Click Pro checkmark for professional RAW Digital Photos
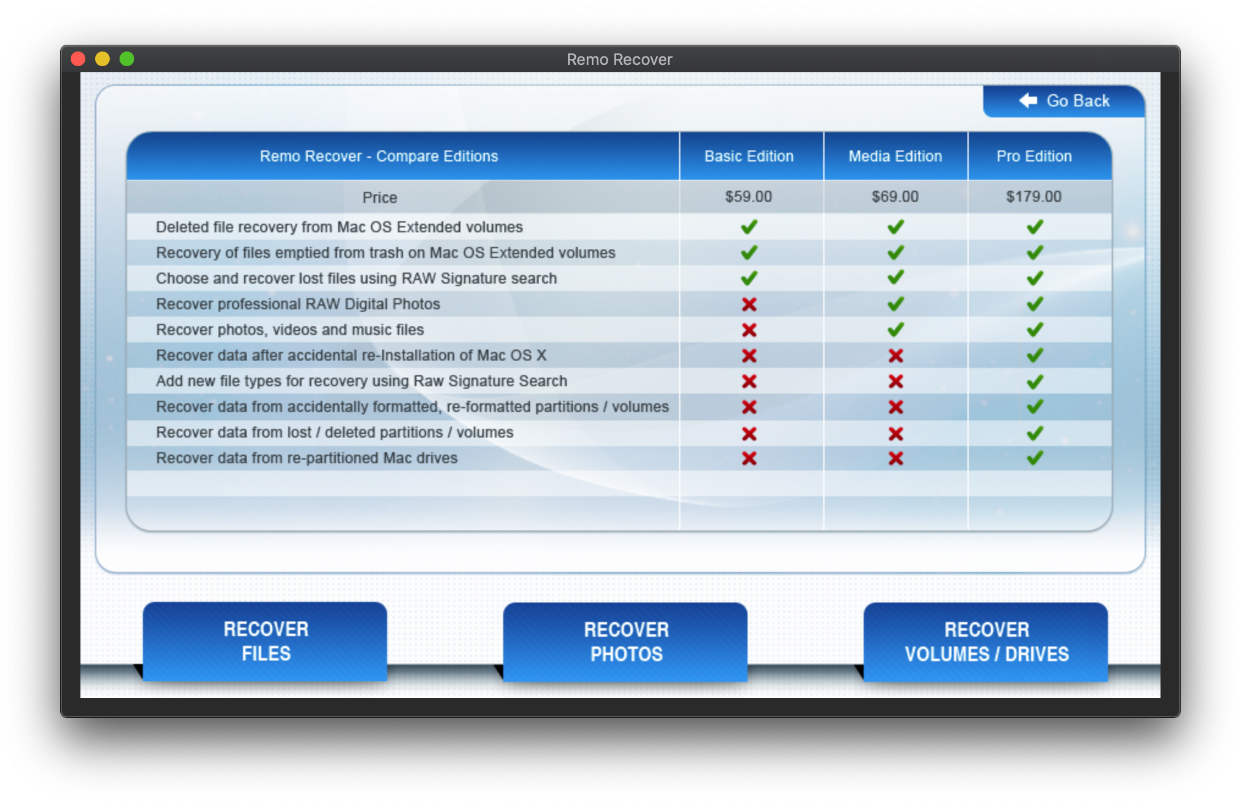The height and width of the screenshot is (809, 1240). pos(1034,304)
